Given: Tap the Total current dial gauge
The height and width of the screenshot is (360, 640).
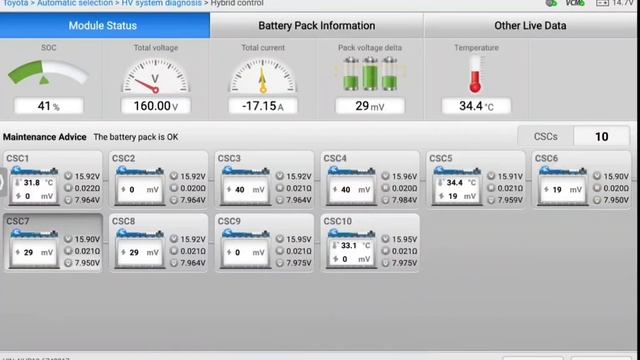Looking at the screenshot, I should point(263,76).
